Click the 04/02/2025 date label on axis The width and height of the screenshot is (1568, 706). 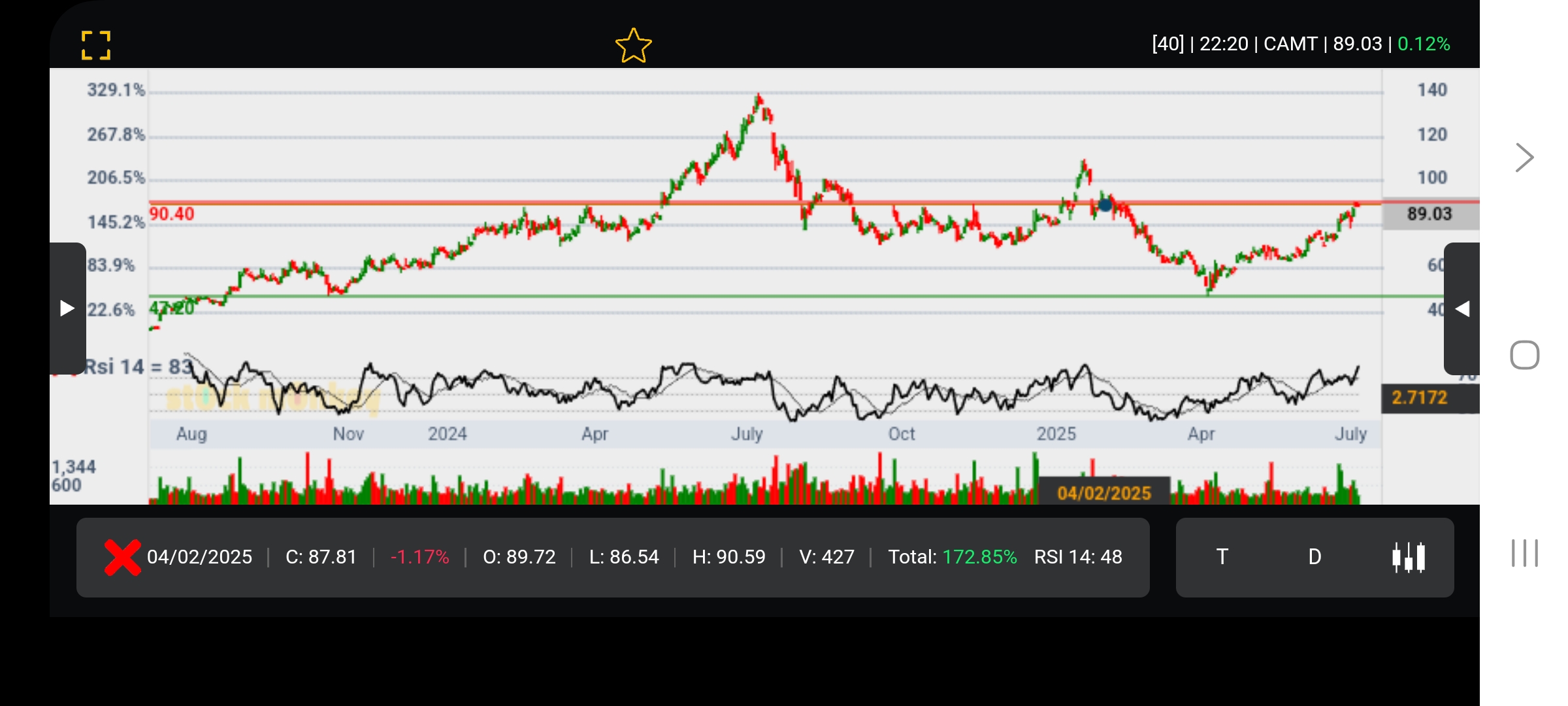pos(1104,493)
